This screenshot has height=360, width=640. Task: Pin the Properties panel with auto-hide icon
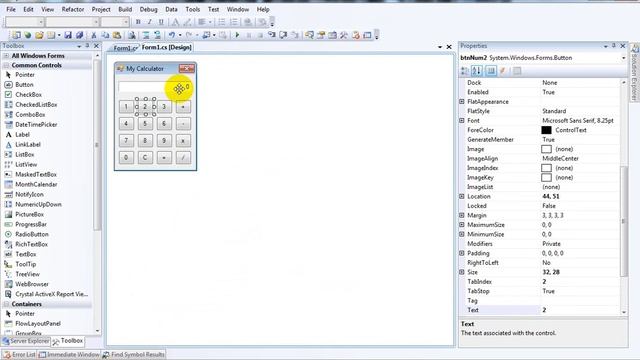(x=613, y=46)
